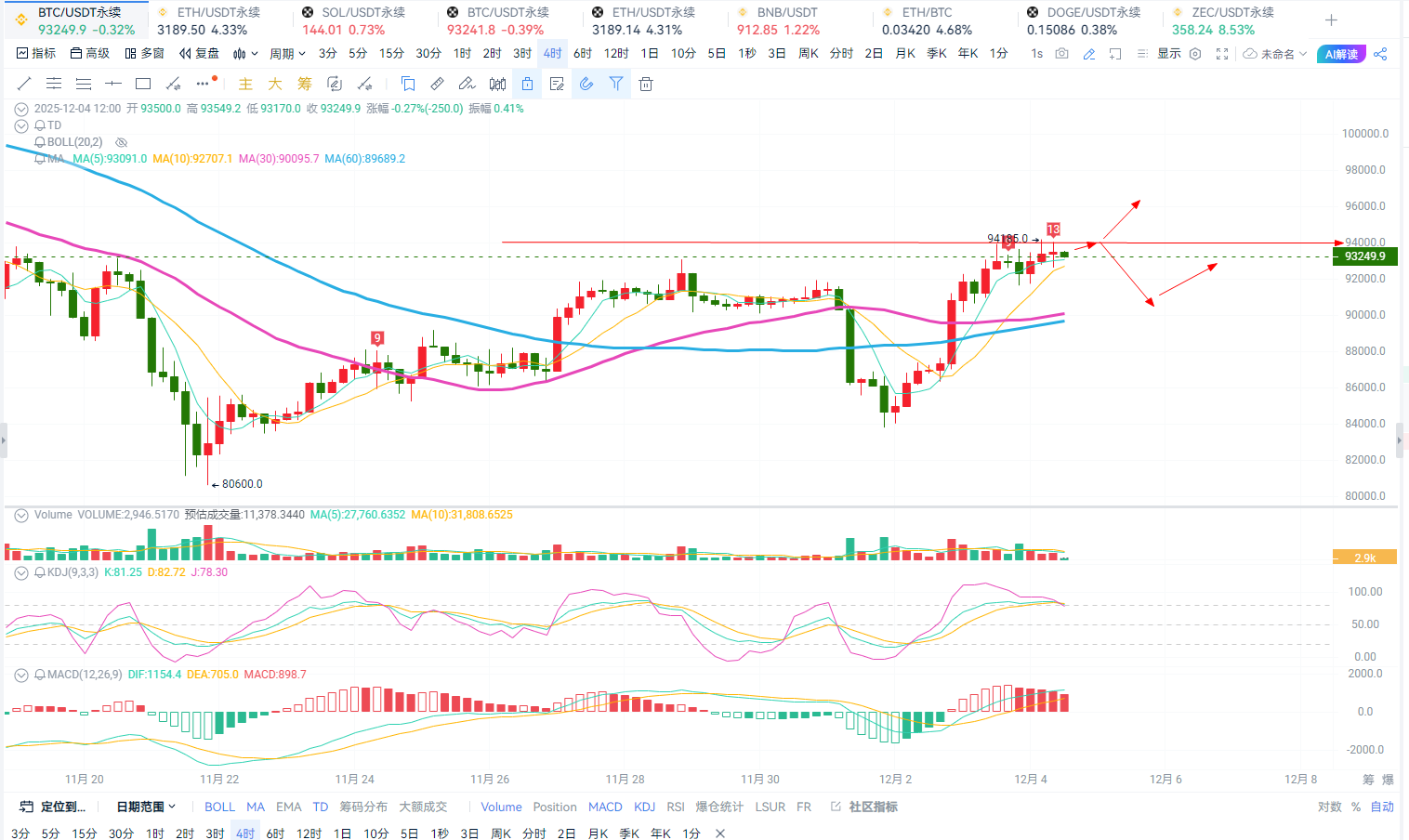Click the AI解读 button
Viewport: 1409px width, 840px height.
coord(1341,54)
